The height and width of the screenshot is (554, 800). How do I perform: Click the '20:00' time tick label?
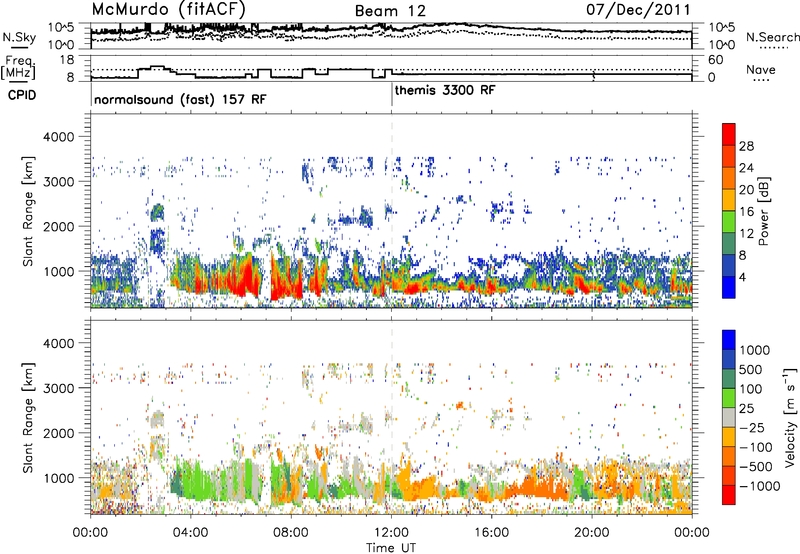tap(592, 533)
